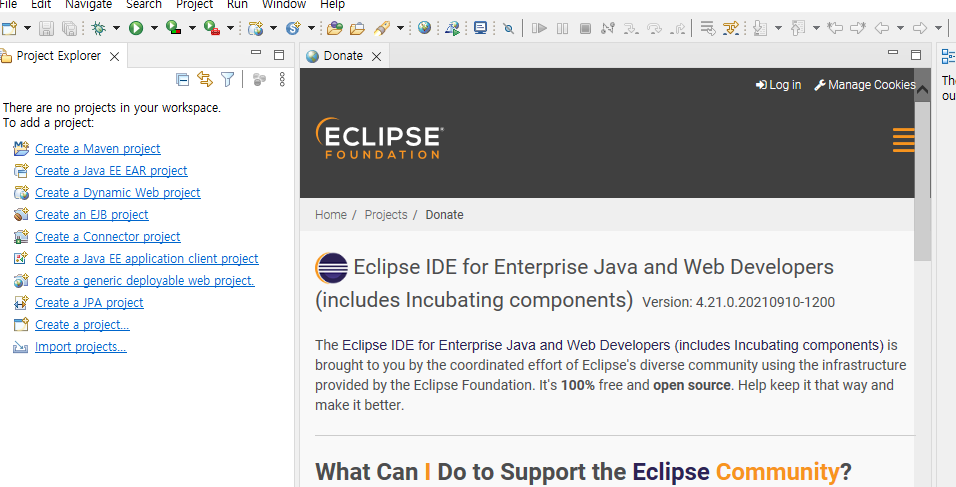Image resolution: width=956 pixels, height=487 pixels.
Task: Collapse All in Project Explorer
Action: point(182,79)
